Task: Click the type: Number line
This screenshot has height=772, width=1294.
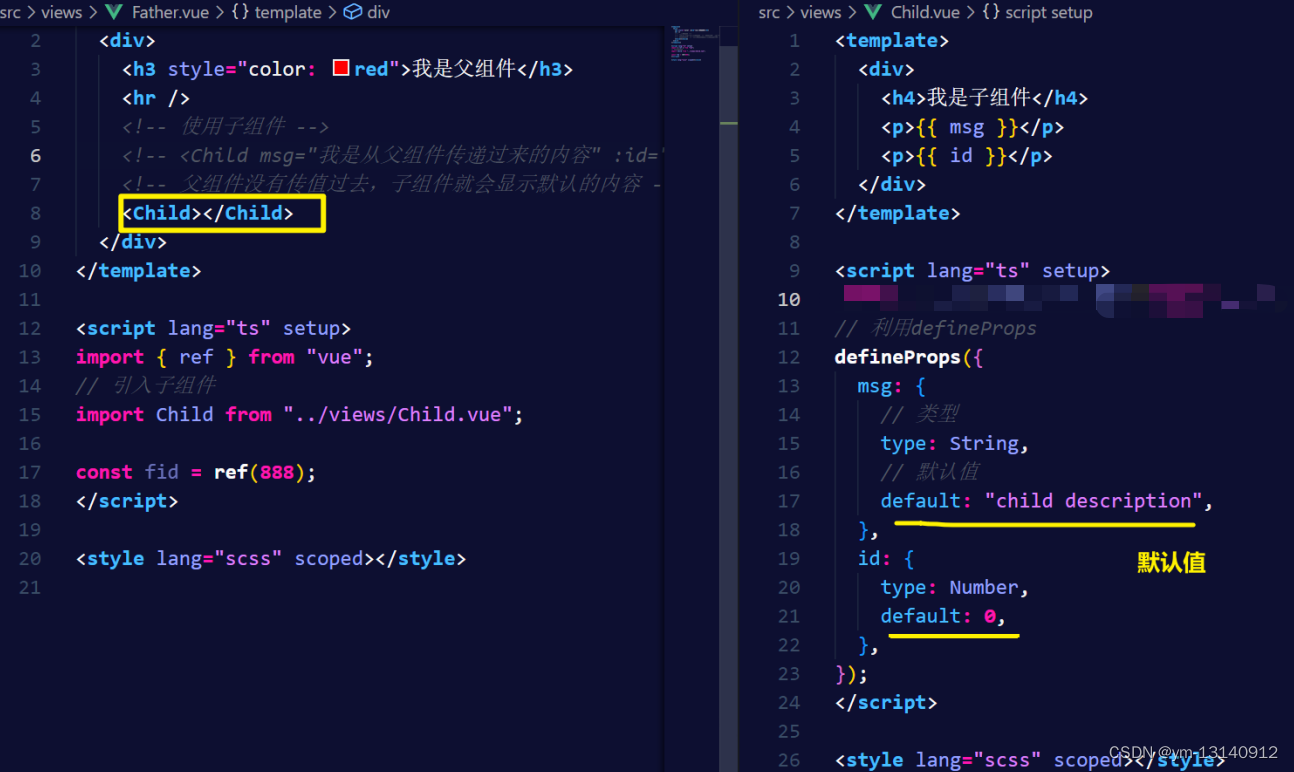Action: (x=955, y=587)
